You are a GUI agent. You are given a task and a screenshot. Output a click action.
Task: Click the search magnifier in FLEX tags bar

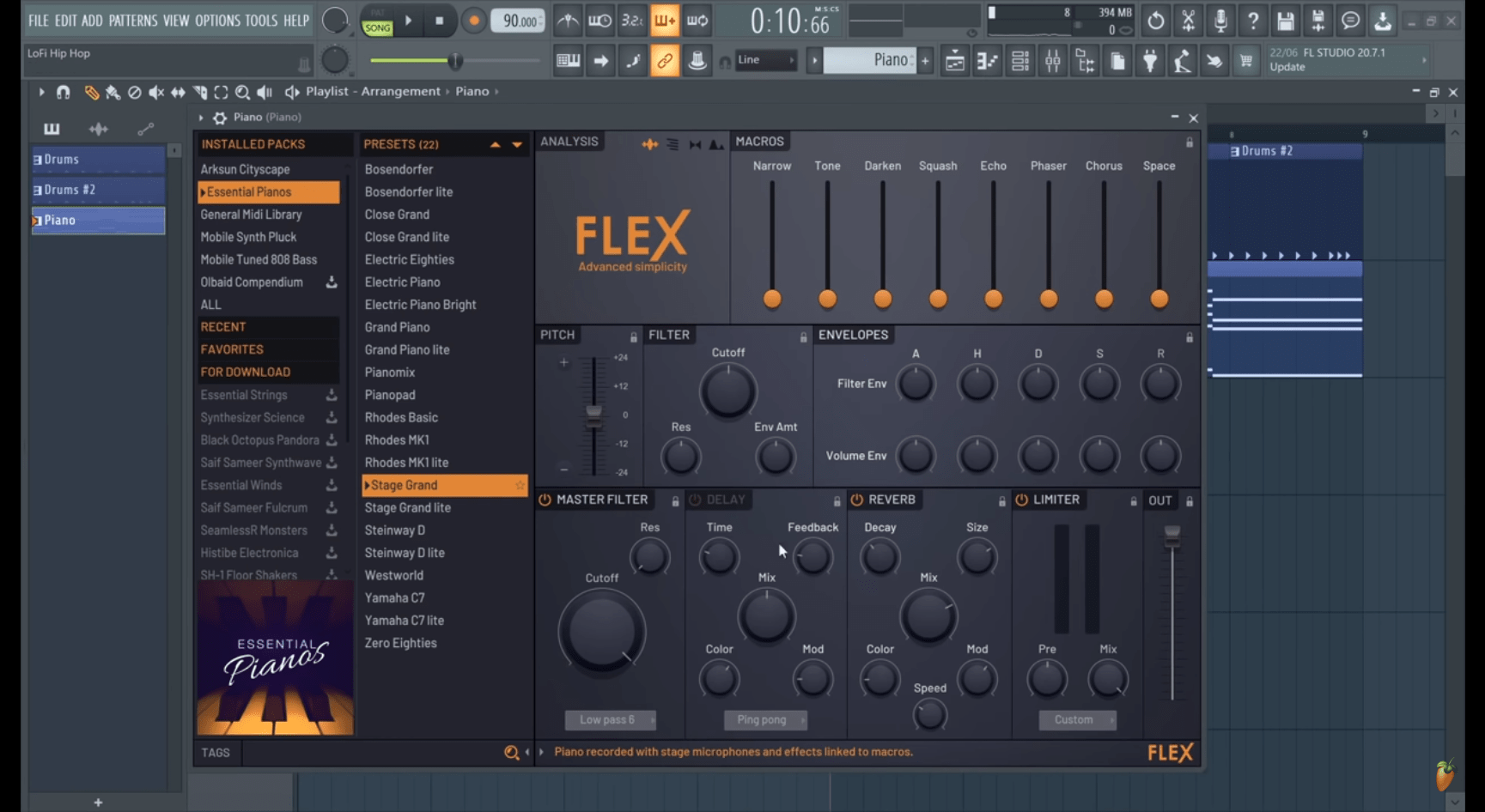point(511,753)
